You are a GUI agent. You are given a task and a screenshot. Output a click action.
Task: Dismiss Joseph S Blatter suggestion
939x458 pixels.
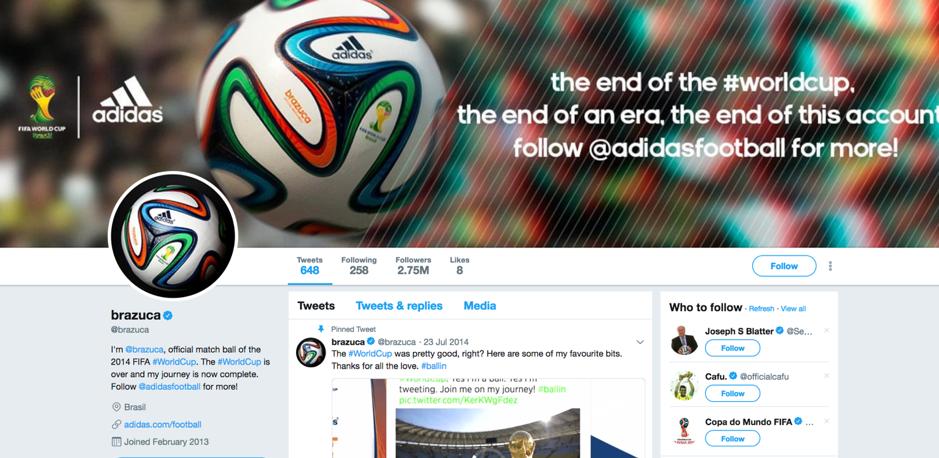[x=826, y=330]
